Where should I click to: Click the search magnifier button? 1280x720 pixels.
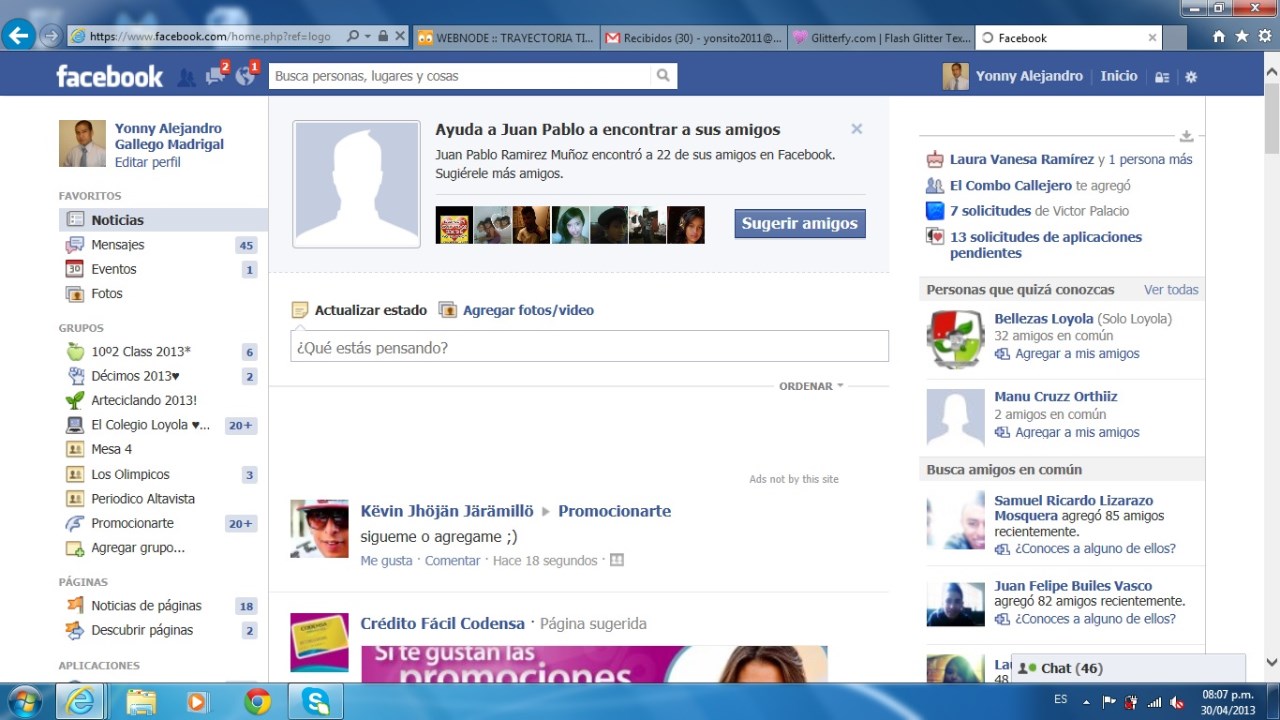pos(663,76)
